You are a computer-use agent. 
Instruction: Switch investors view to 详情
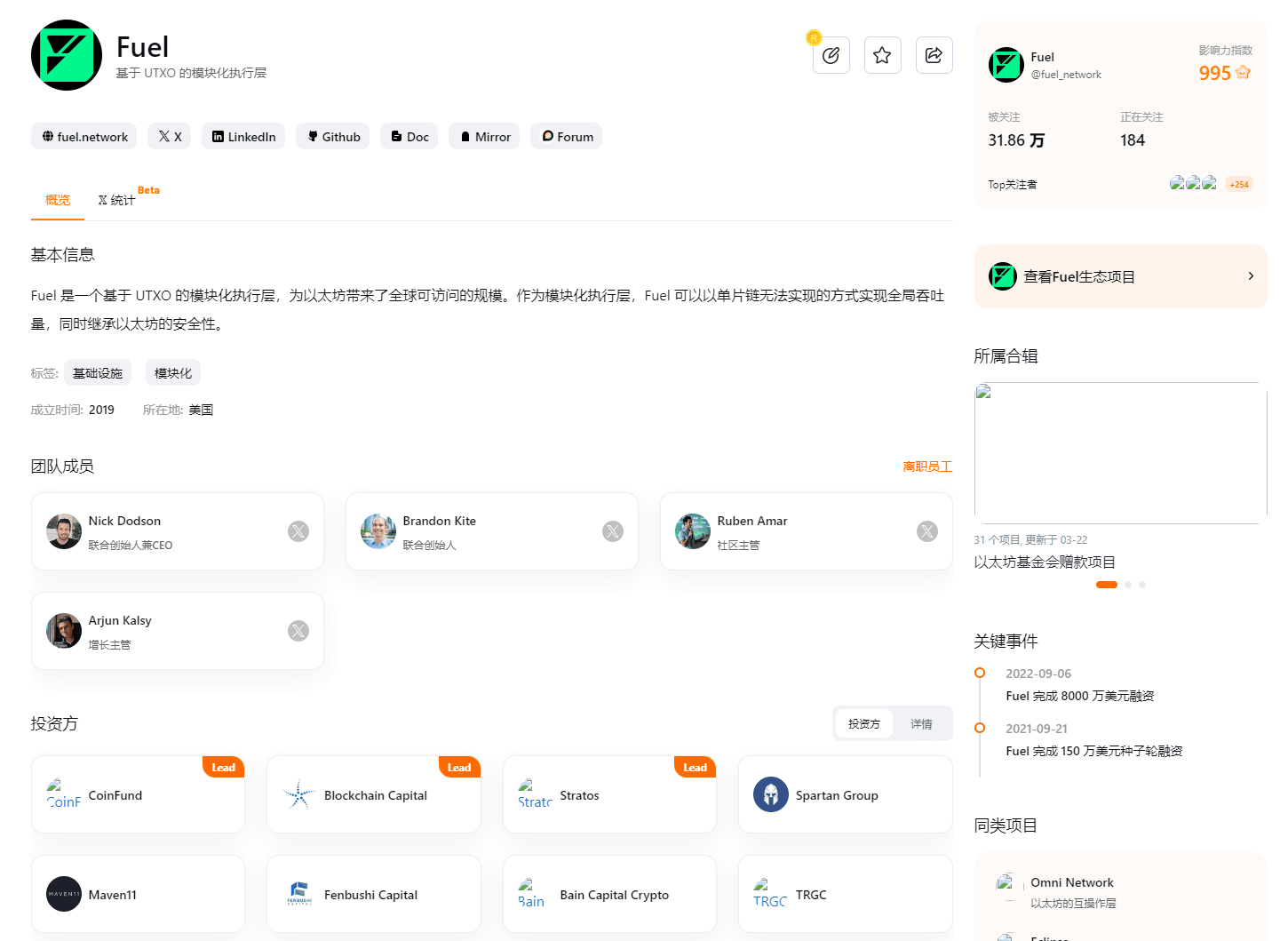coord(921,724)
